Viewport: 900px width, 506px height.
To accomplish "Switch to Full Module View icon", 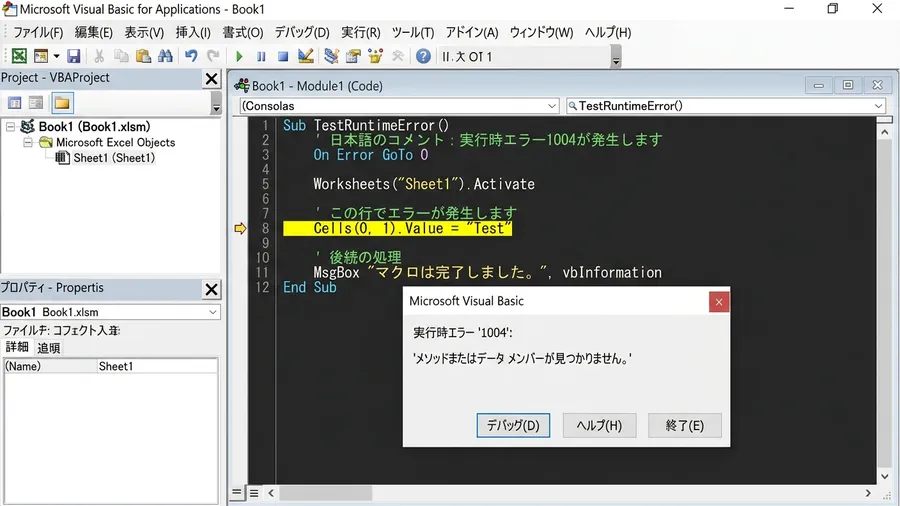I will [254, 493].
